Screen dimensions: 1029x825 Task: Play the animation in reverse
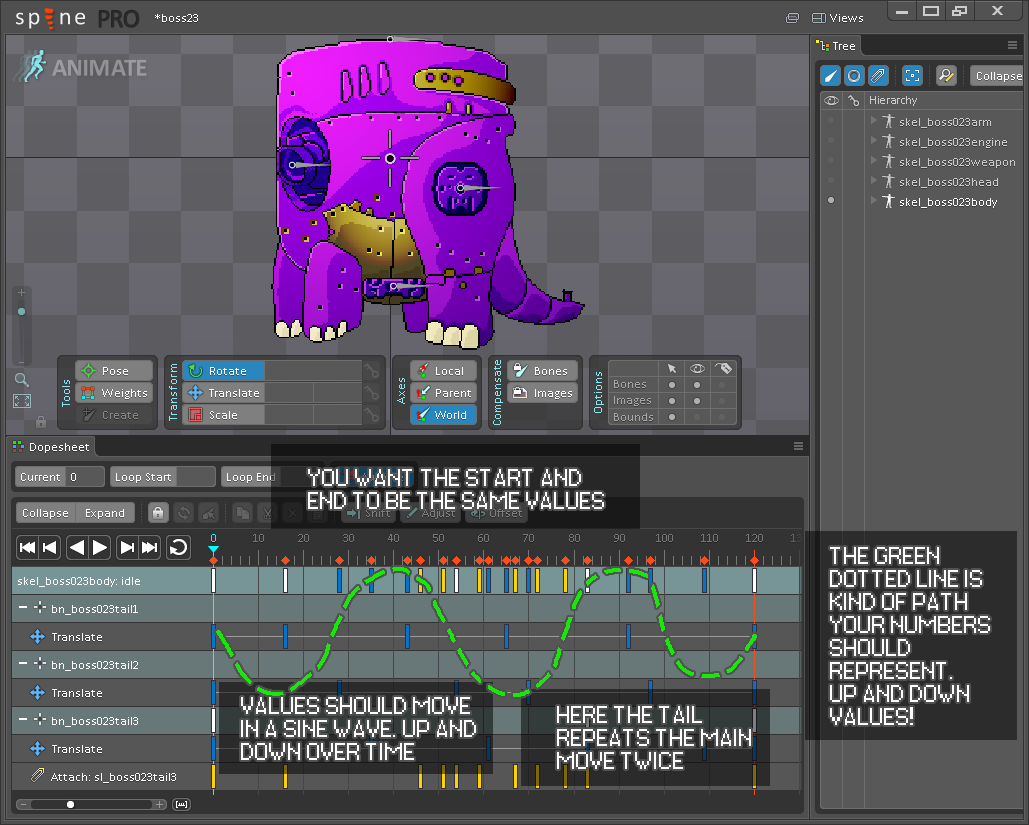[77, 547]
